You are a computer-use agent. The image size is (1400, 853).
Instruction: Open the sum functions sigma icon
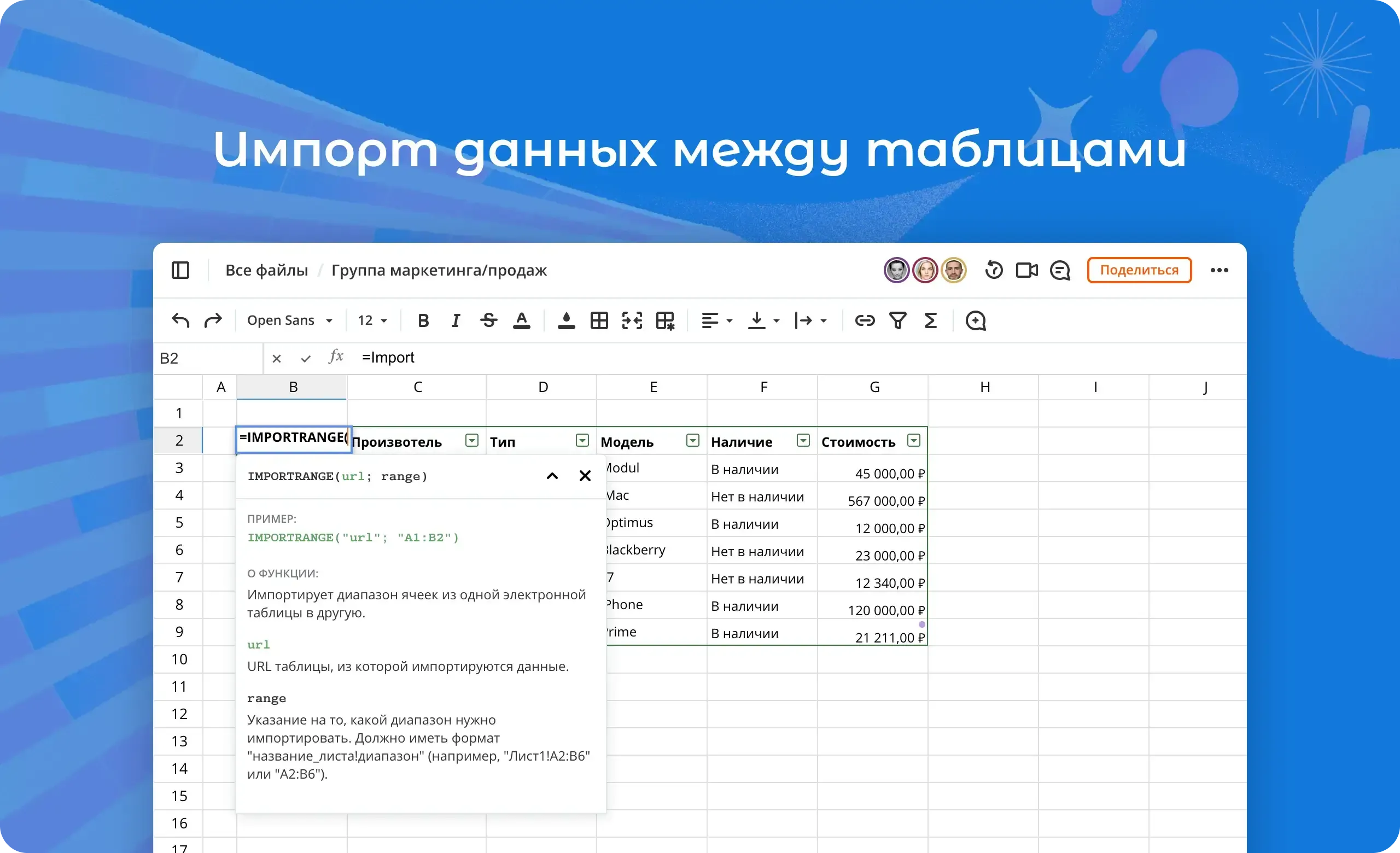point(930,320)
